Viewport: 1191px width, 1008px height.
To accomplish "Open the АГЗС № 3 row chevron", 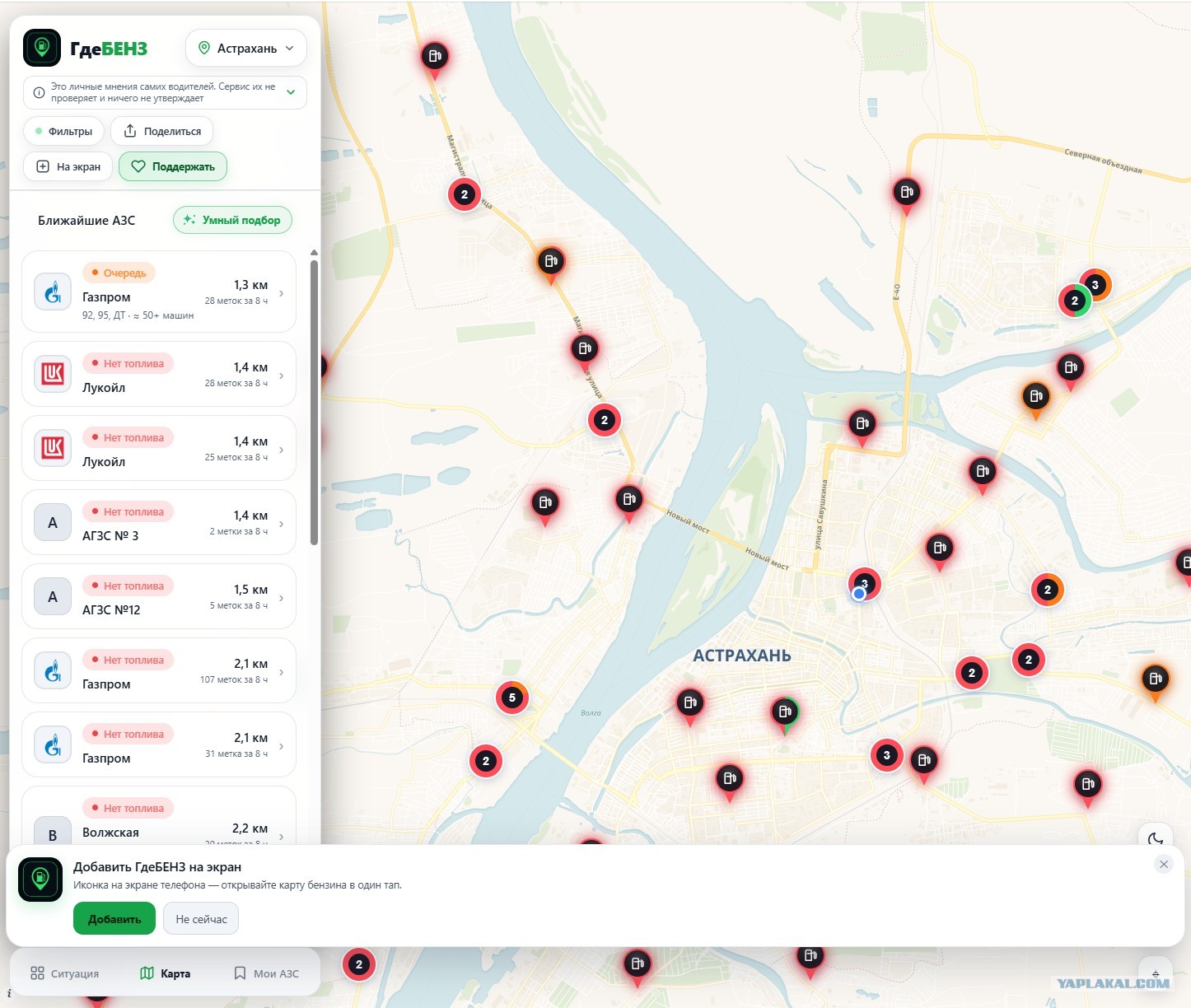I will click(x=282, y=524).
